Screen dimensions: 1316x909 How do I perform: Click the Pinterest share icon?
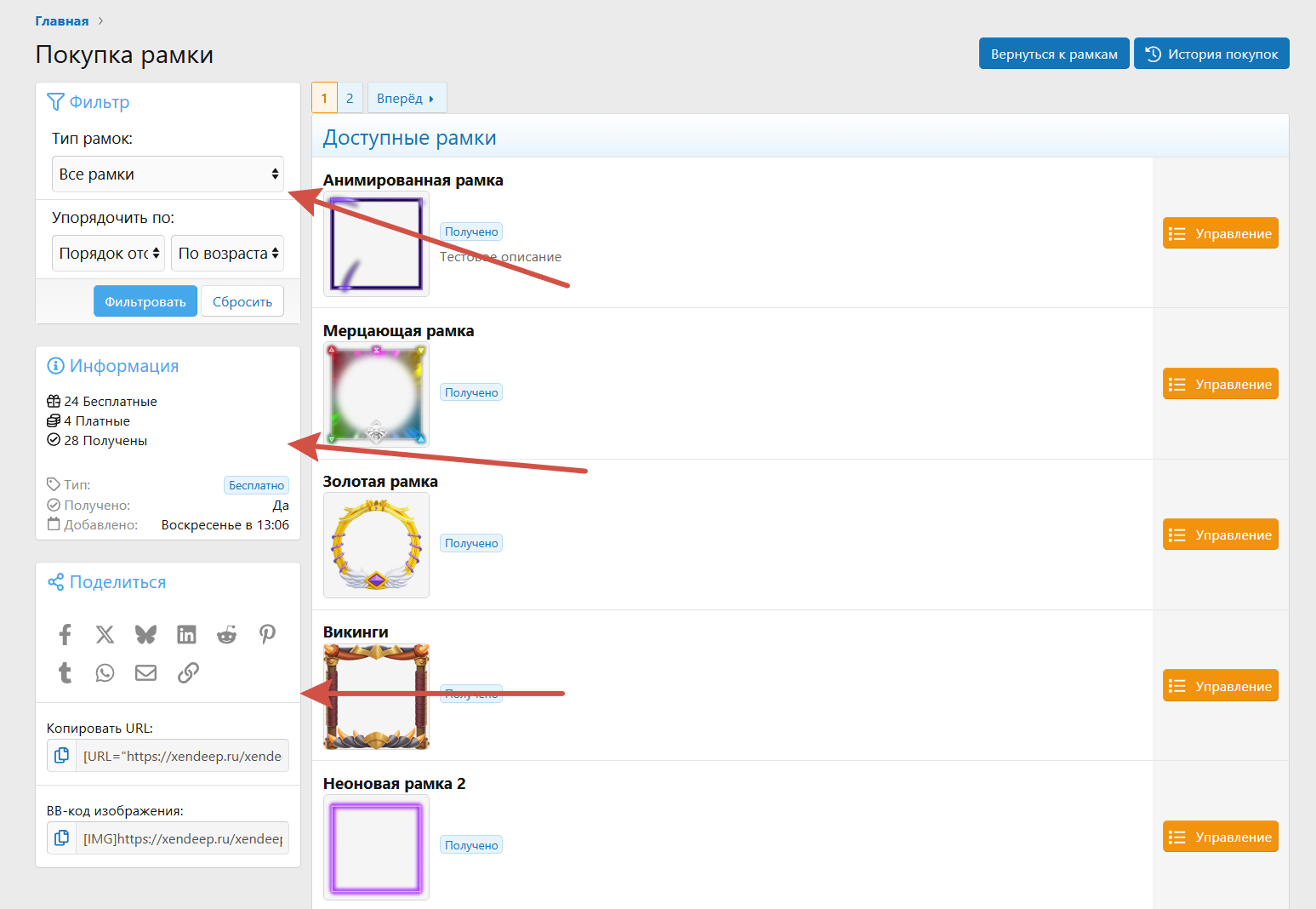click(267, 634)
